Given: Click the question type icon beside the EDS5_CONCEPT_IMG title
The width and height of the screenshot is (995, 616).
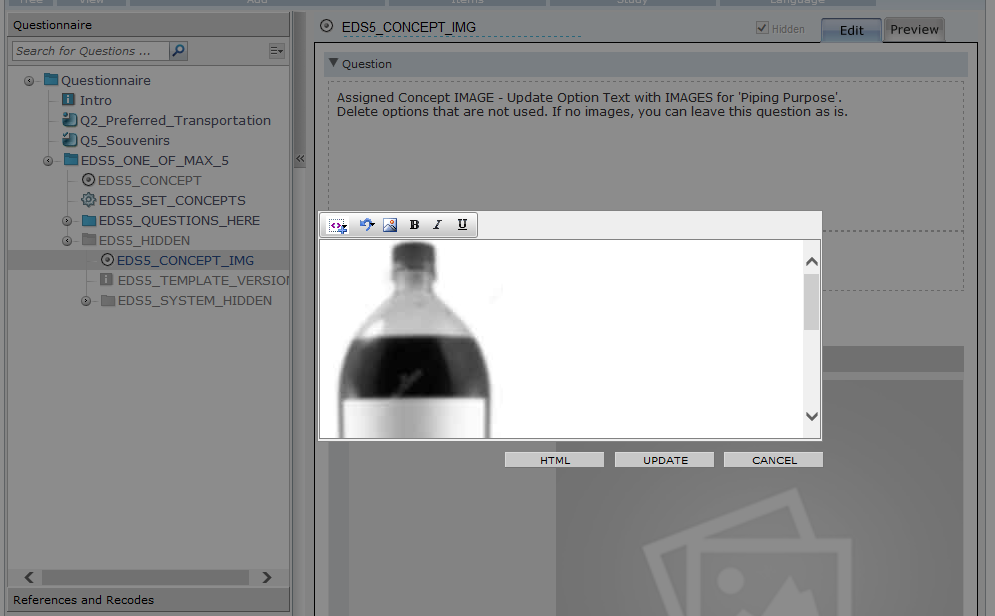Looking at the screenshot, I should (326, 26).
